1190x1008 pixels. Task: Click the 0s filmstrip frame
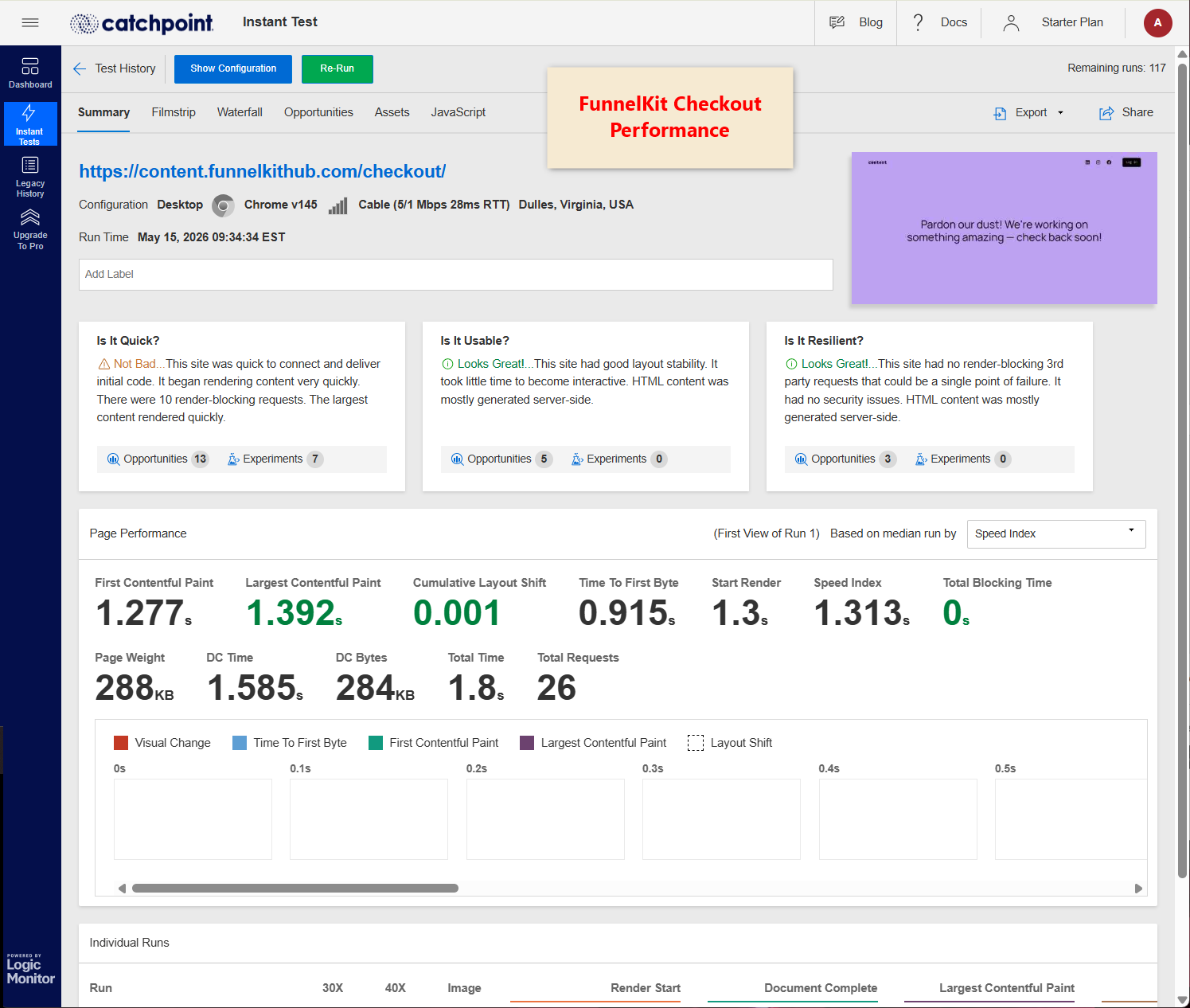coord(193,819)
